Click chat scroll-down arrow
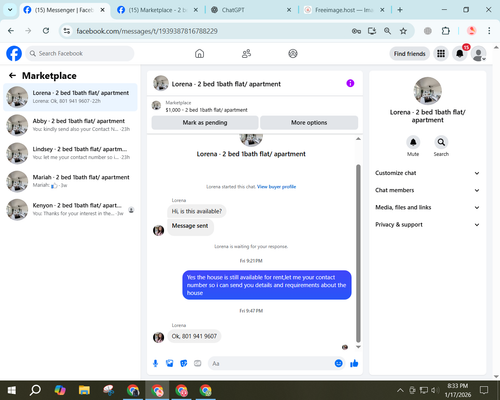 pos(358,347)
